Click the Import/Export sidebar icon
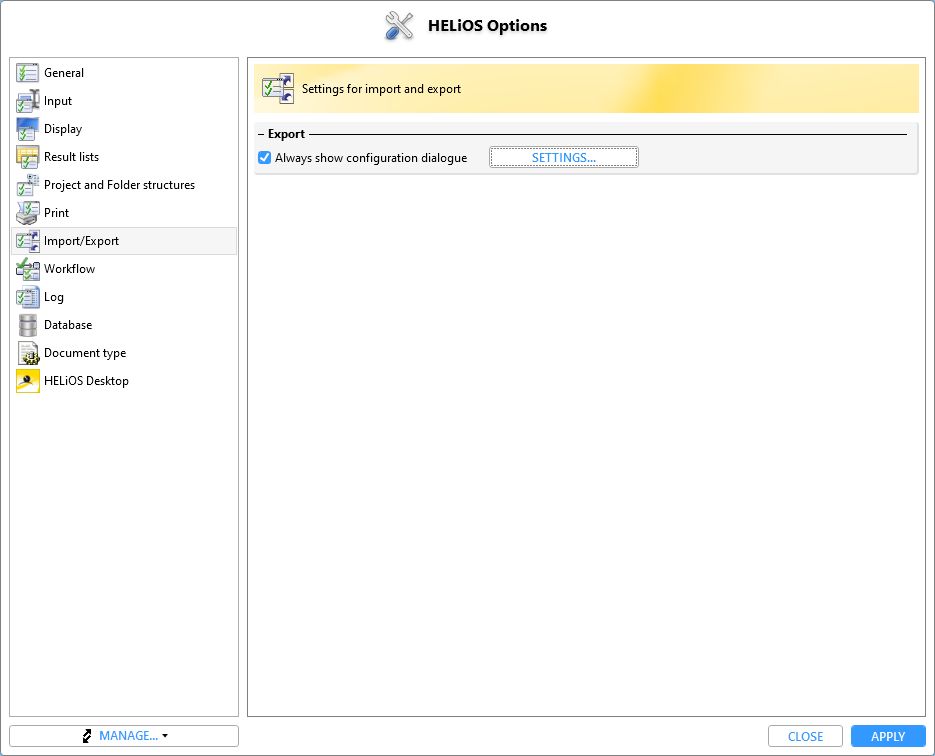Viewport: 935px width, 756px height. coord(27,241)
